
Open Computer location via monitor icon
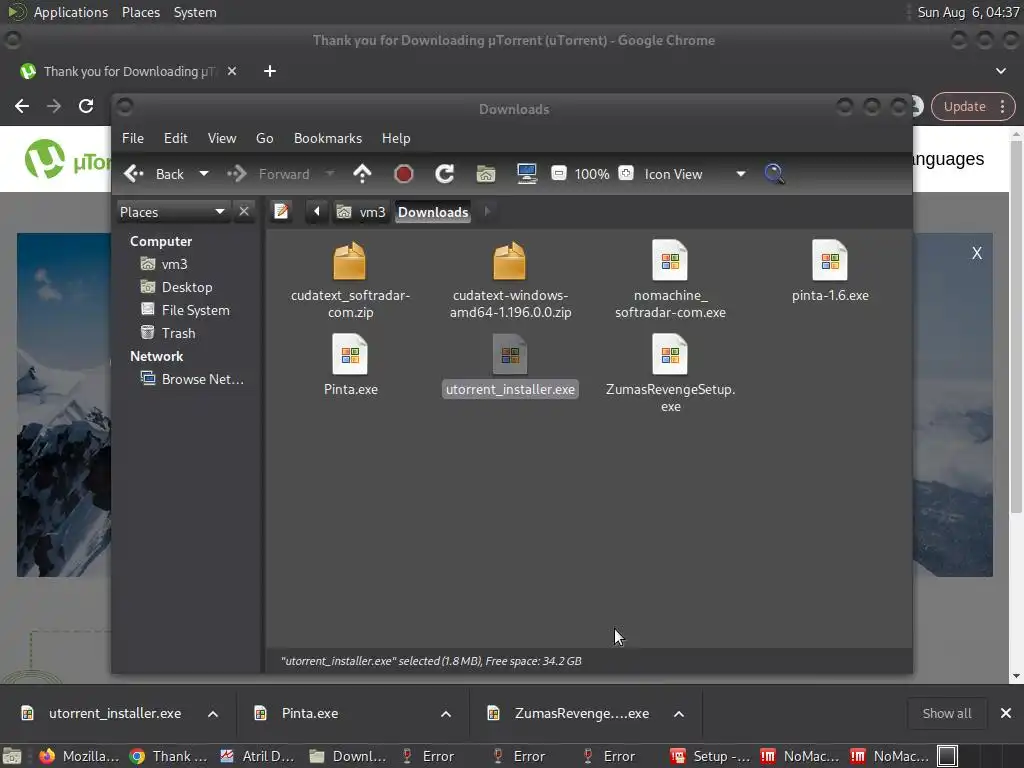526,174
